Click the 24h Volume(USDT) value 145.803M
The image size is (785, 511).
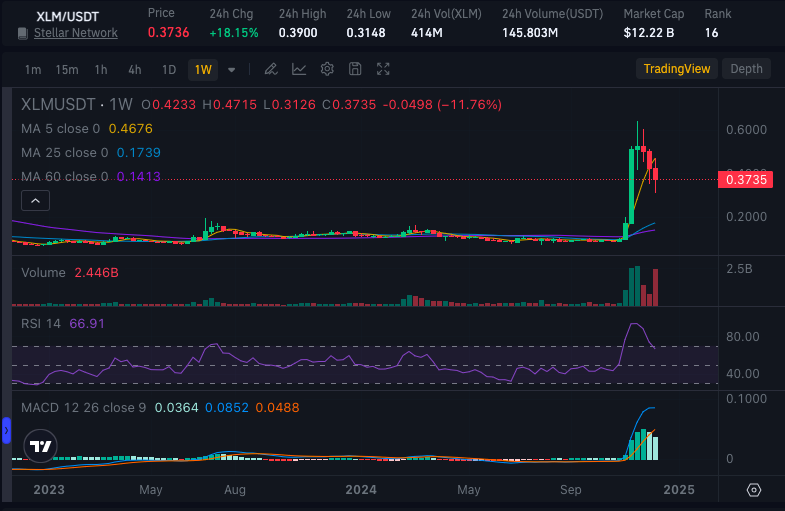(530, 33)
